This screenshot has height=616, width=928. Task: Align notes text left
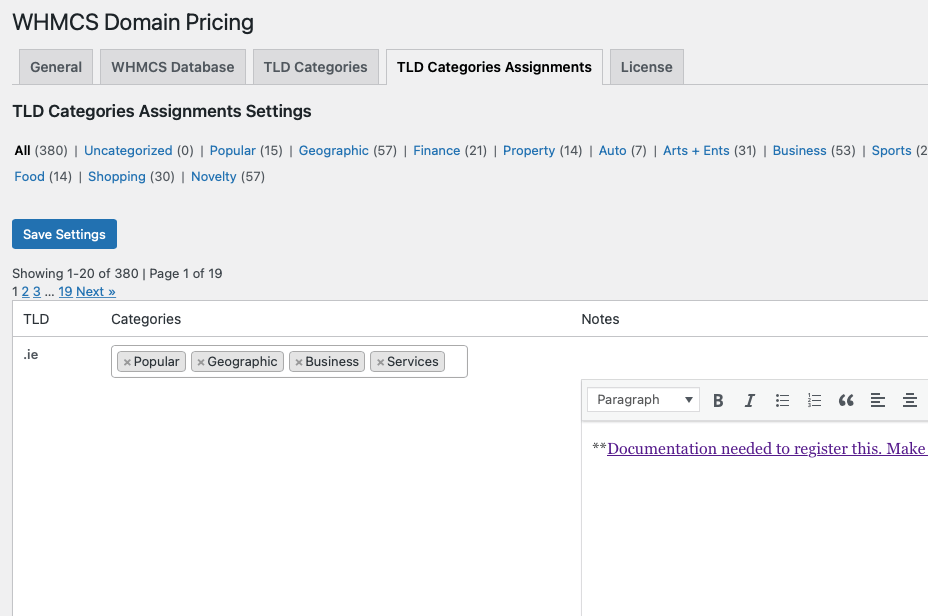click(878, 401)
